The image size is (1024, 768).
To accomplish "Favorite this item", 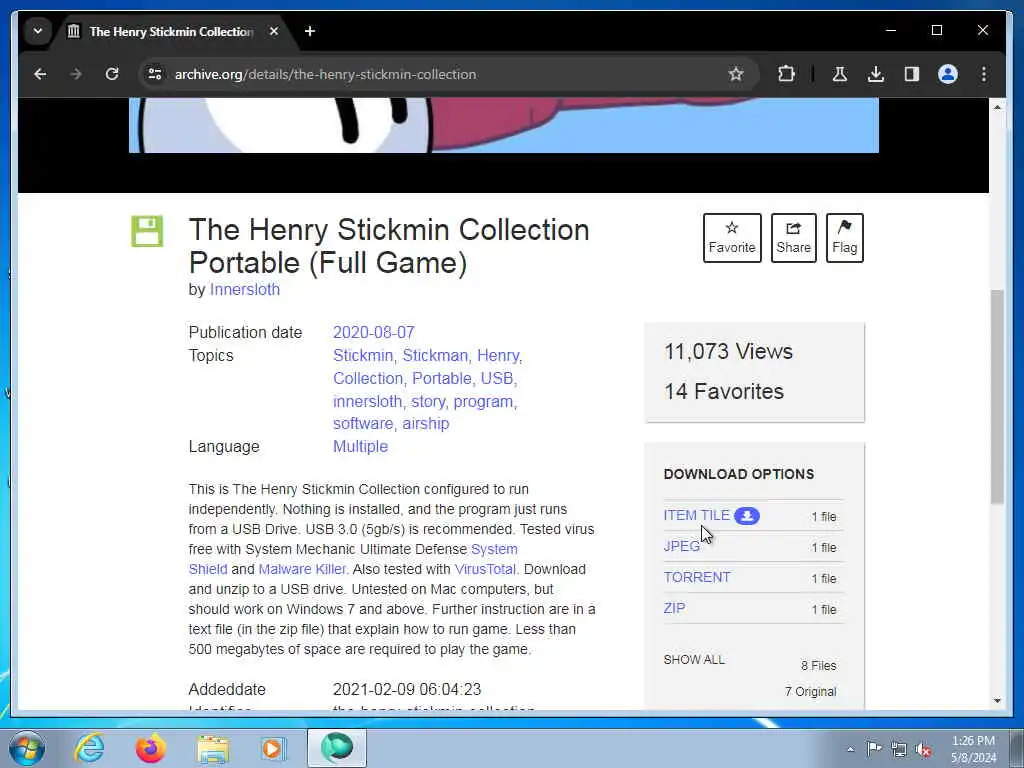I will (732, 238).
